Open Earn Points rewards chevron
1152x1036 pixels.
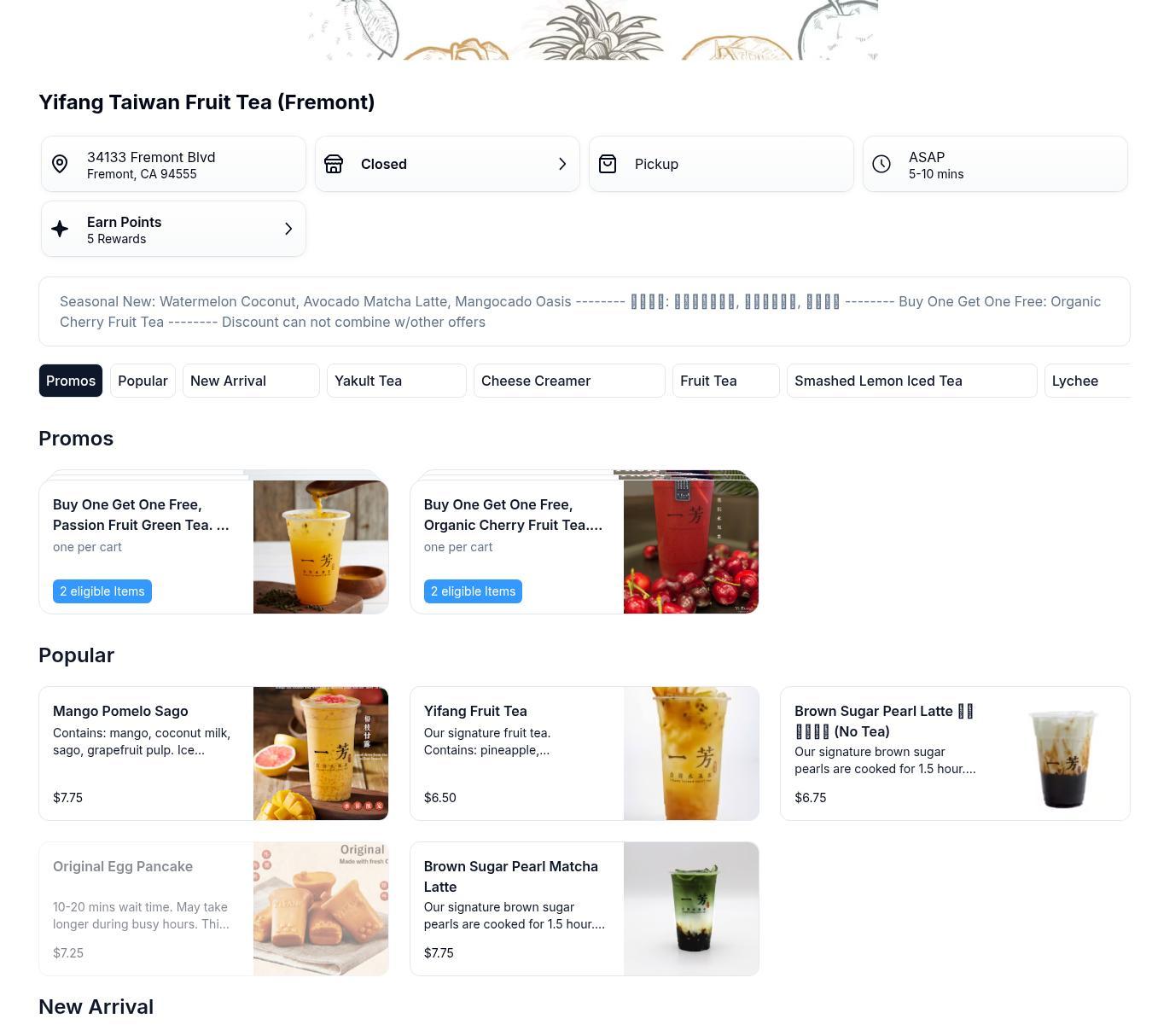click(x=288, y=229)
